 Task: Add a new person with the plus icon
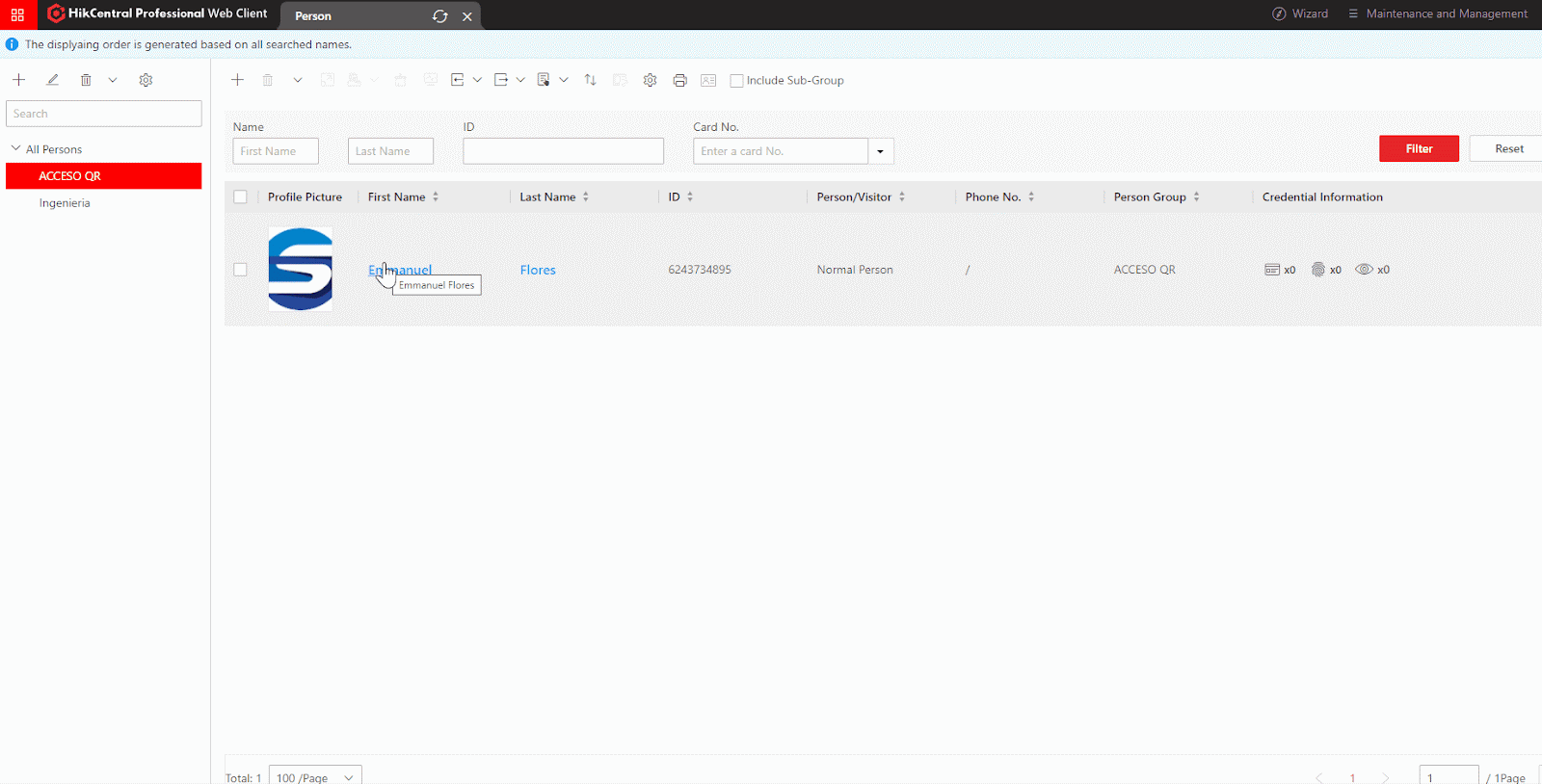coord(237,80)
